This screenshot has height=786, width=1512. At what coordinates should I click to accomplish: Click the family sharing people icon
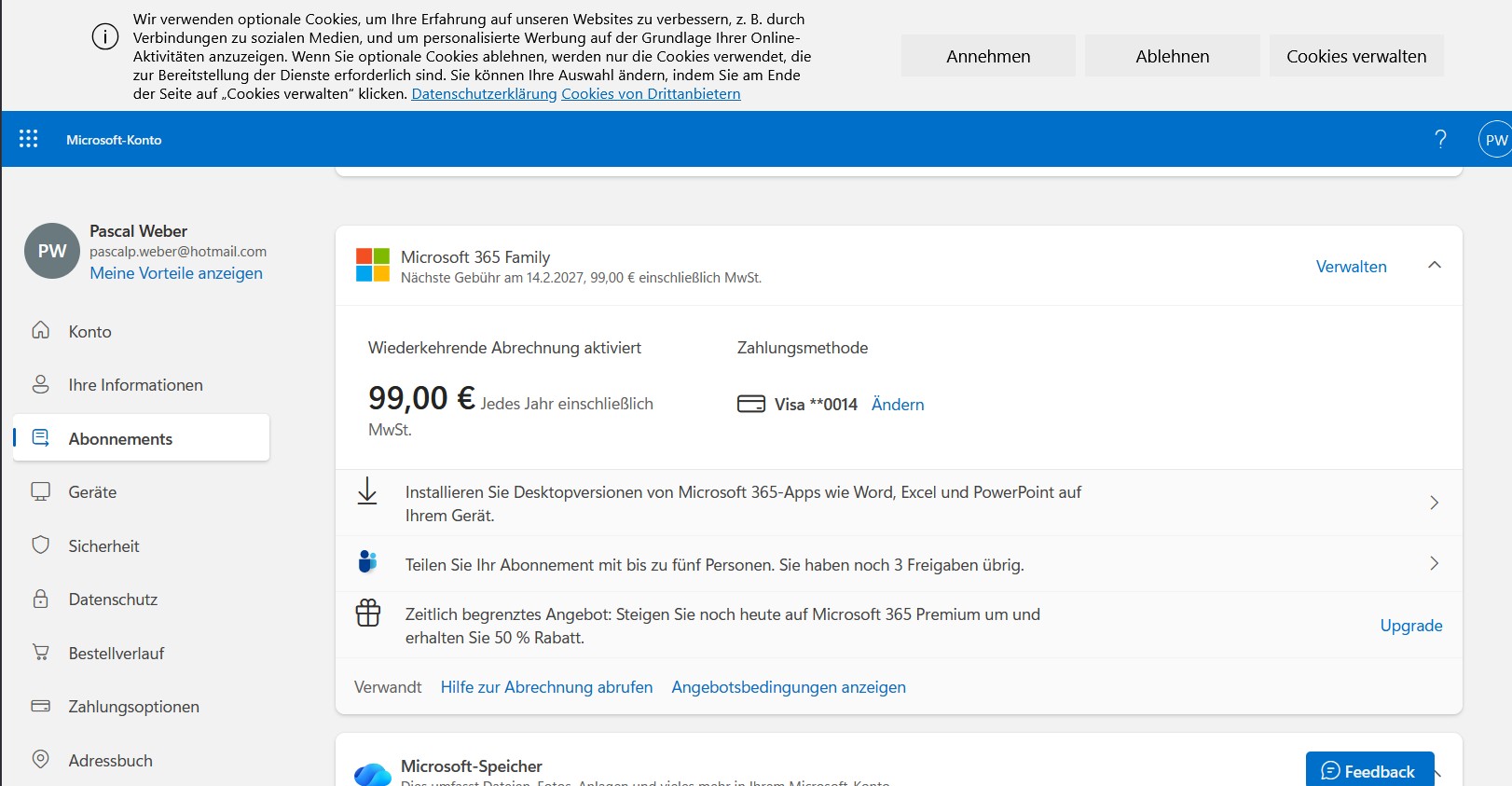[367, 561]
